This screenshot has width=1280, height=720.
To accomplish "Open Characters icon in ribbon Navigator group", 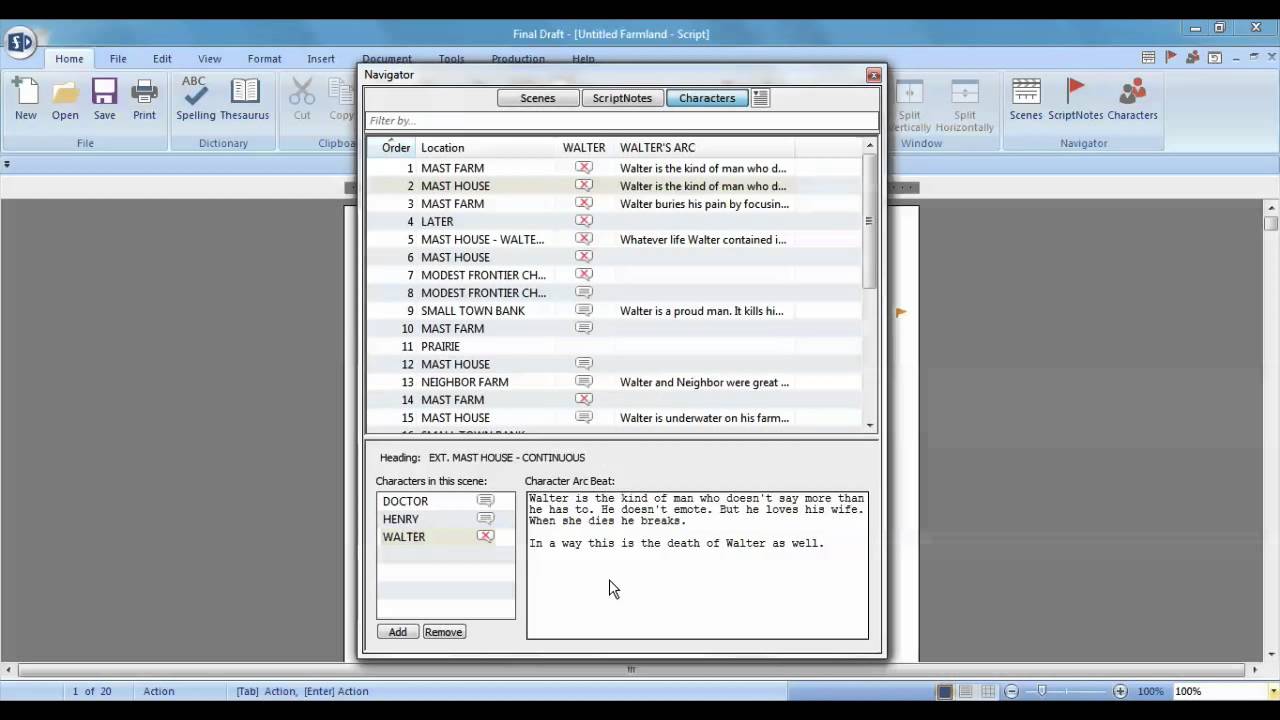I will pos(1132,99).
